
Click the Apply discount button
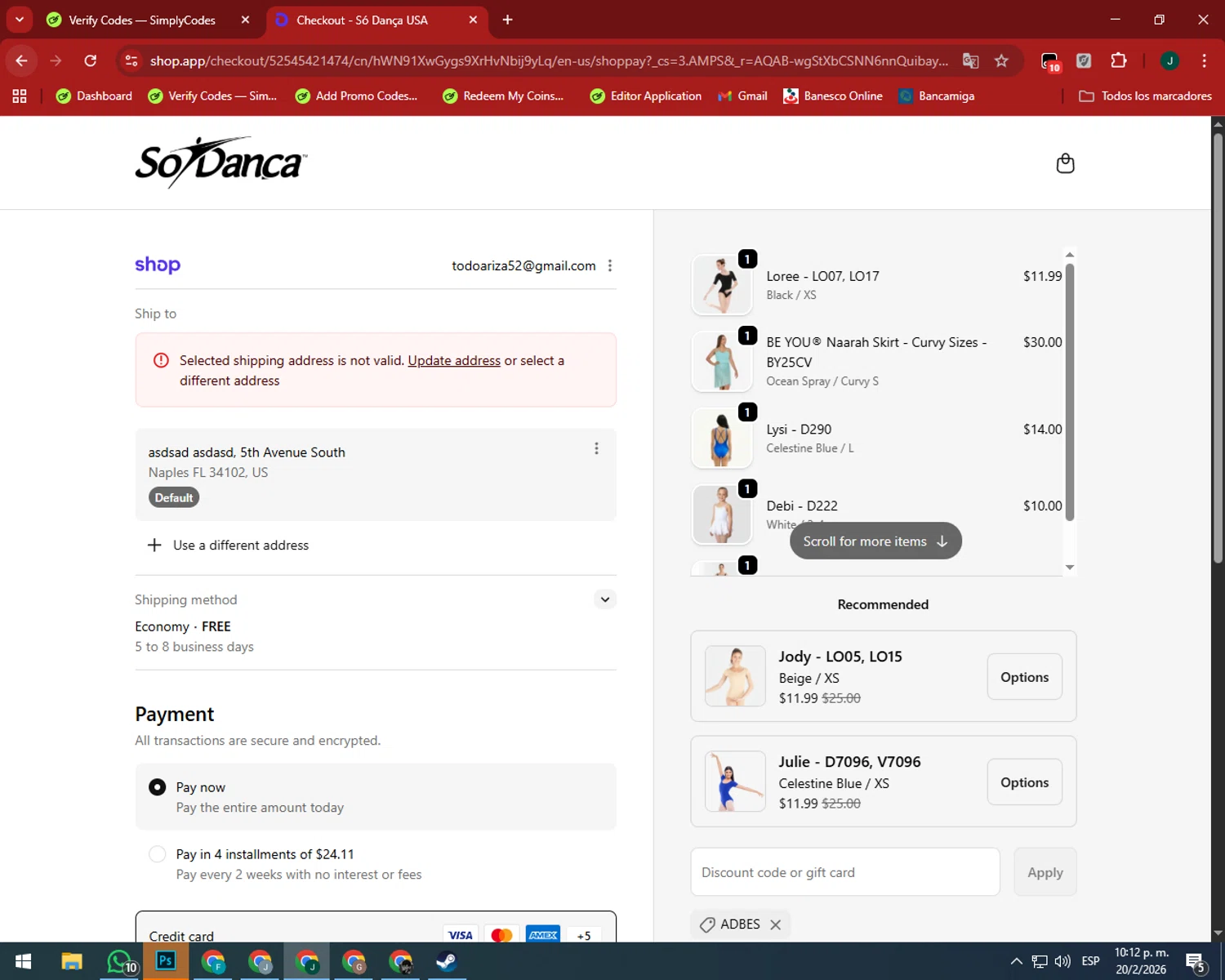(x=1045, y=872)
